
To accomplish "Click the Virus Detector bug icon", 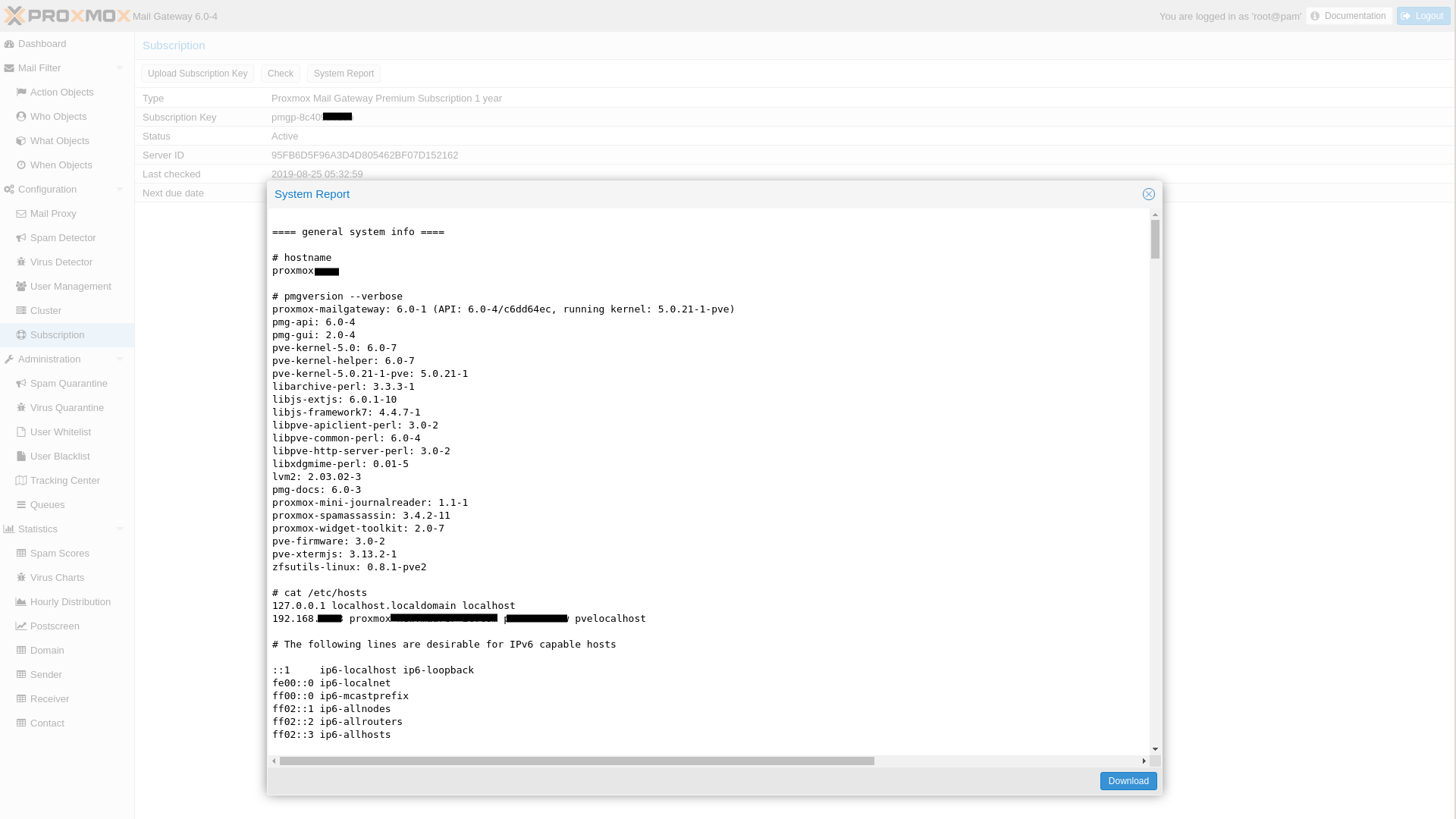I will 21,262.
